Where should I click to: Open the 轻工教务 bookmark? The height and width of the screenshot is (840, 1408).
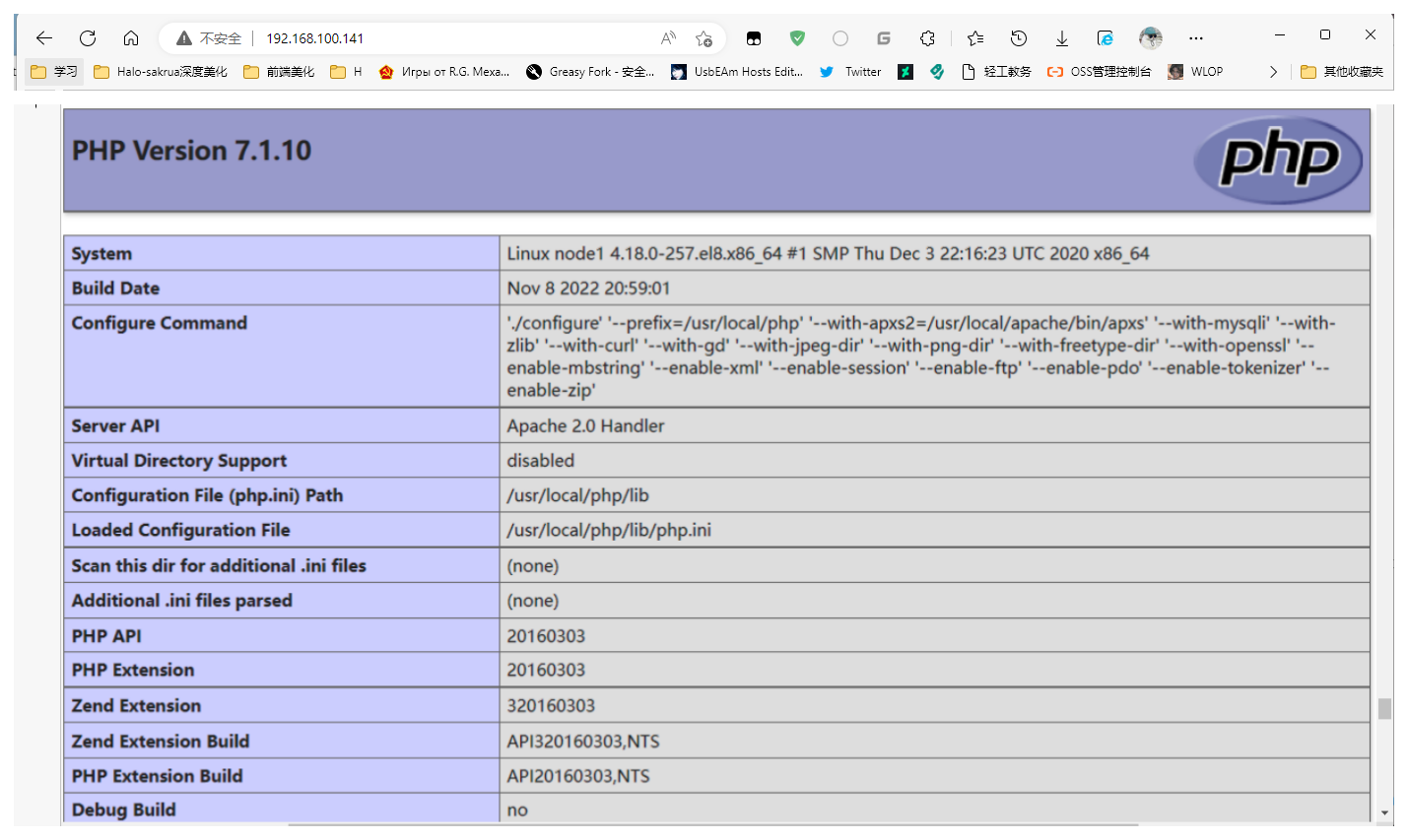point(996,71)
